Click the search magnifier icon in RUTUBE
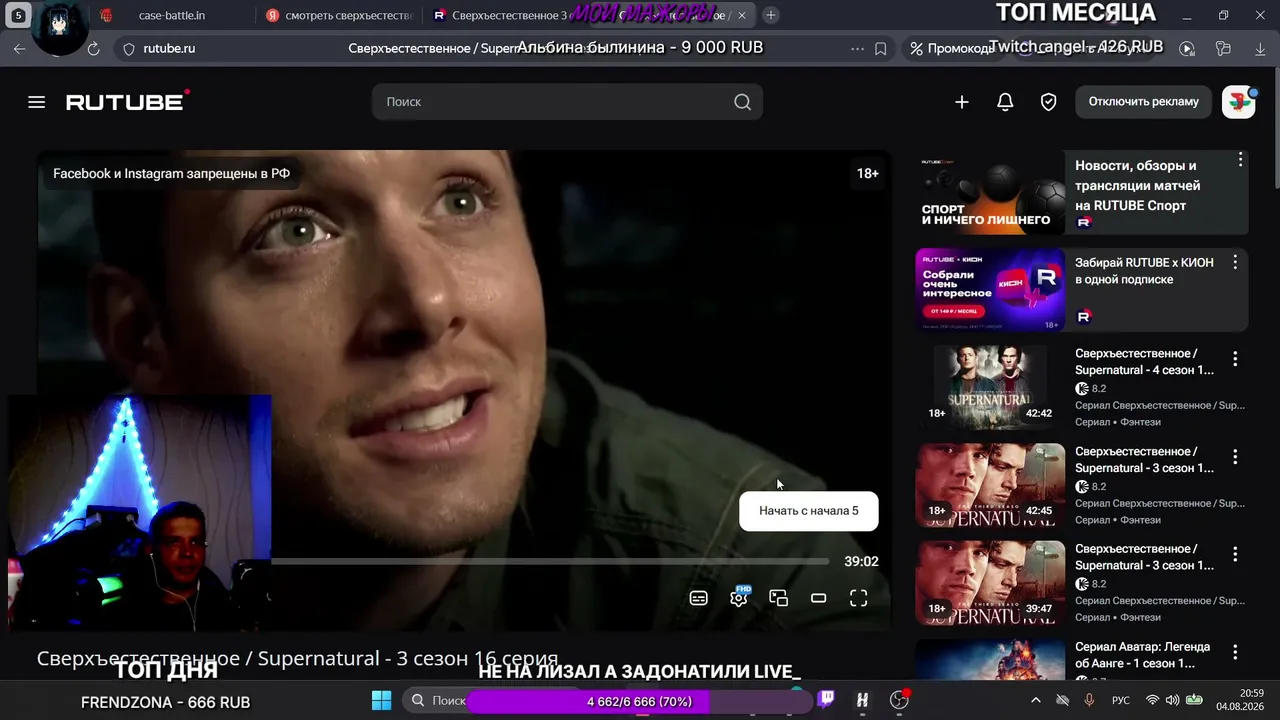The height and width of the screenshot is (720, 1280). coord(742,102)
